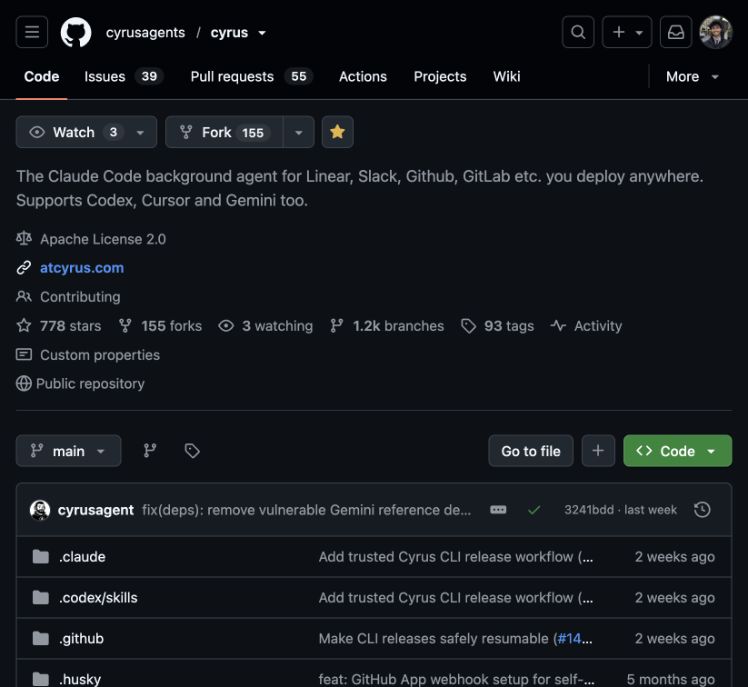Open the main branch selector dropdown
Viewport: 748px width, 687px height.
click(x=68, y=450)
